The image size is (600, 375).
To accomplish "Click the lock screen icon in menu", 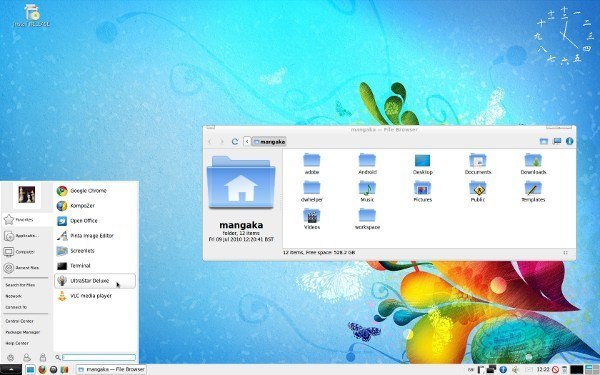I will 43,357.
